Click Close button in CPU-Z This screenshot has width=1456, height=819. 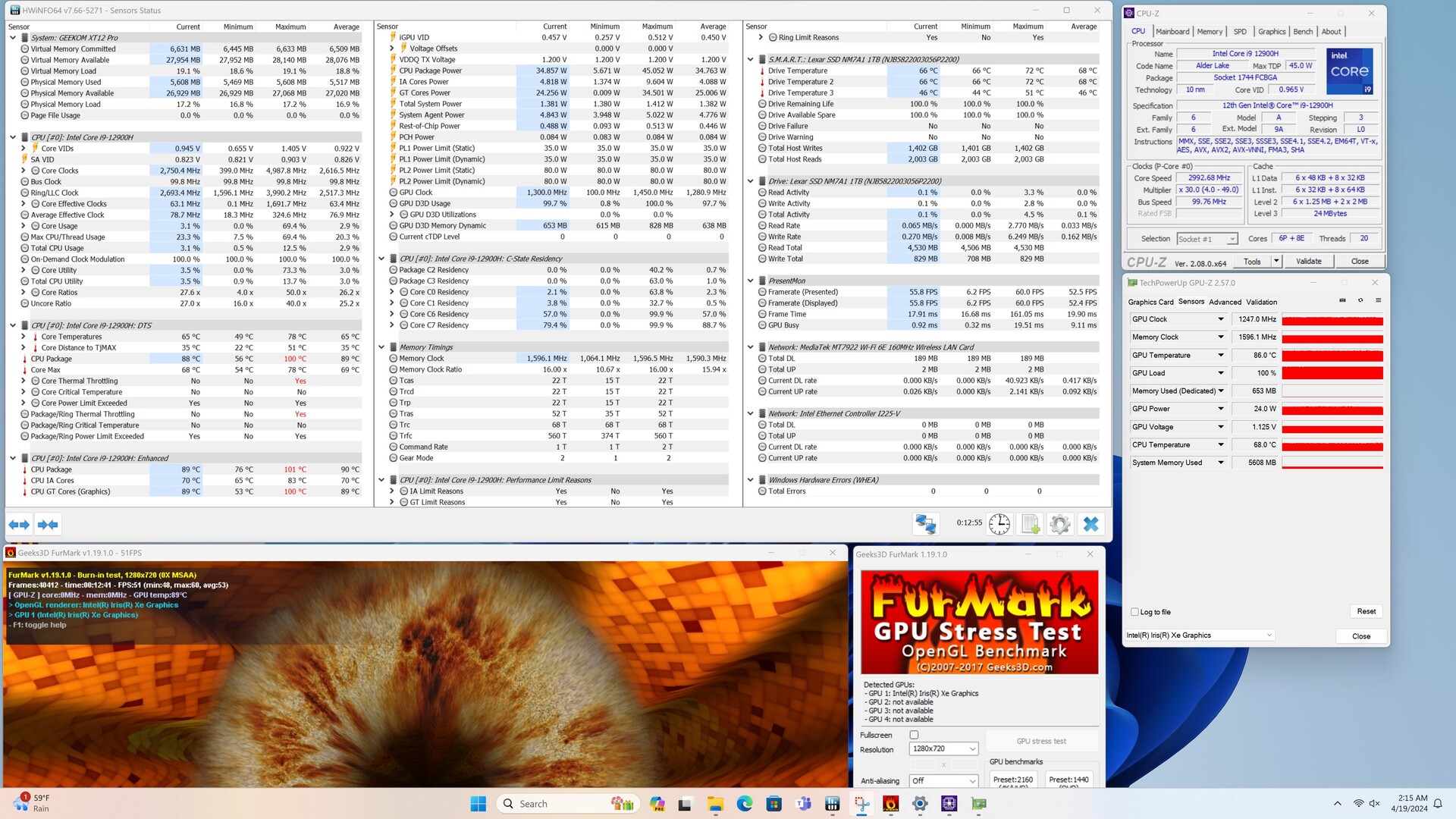[1360, 262]
